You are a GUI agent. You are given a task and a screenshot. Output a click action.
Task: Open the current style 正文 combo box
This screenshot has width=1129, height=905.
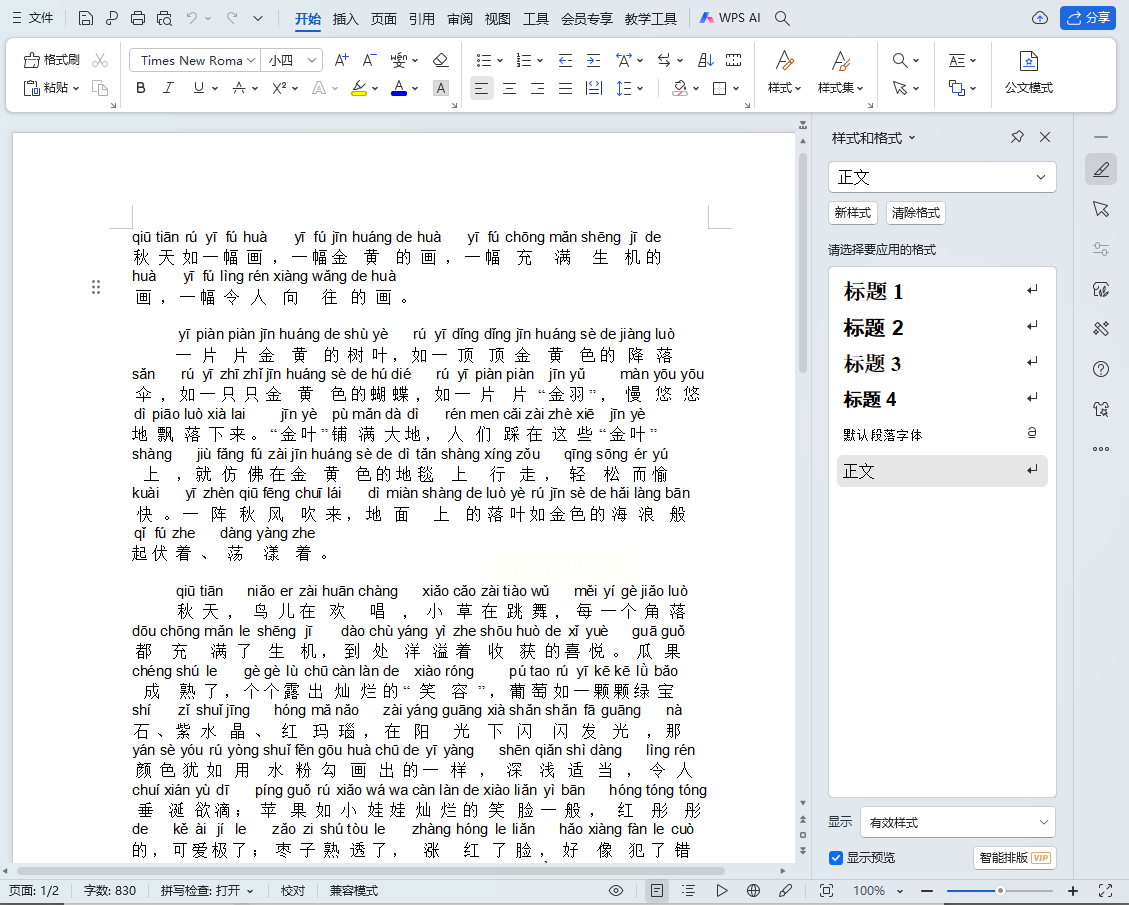(x=942, y=177)
